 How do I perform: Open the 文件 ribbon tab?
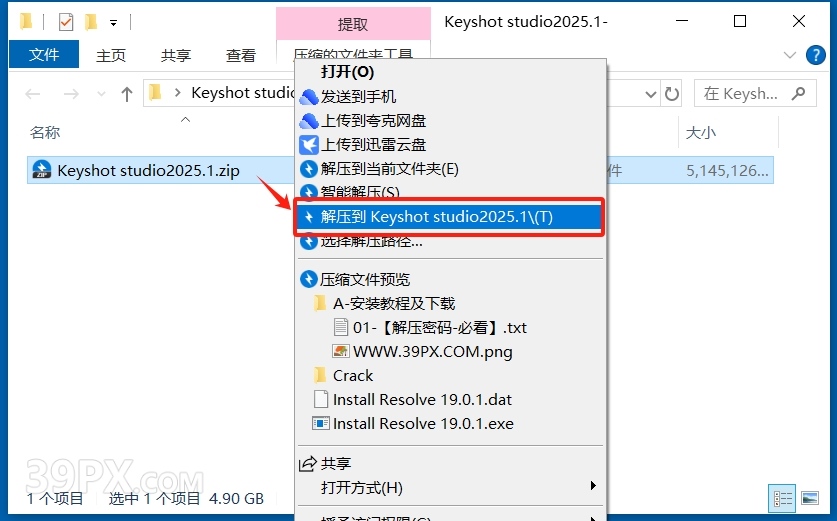(44, 54)
